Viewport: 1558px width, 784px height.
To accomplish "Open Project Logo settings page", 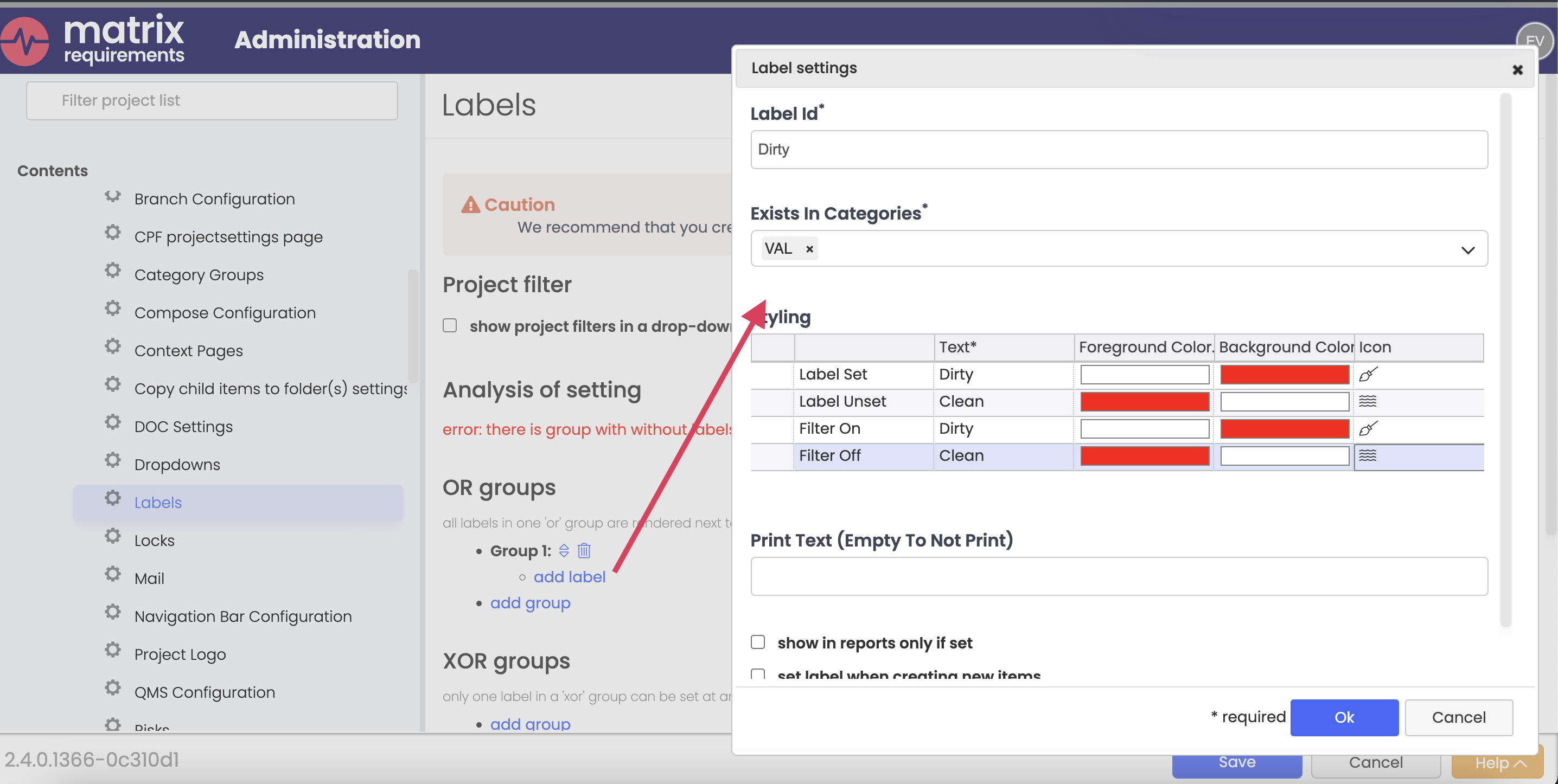I will (x=180, y=654).
